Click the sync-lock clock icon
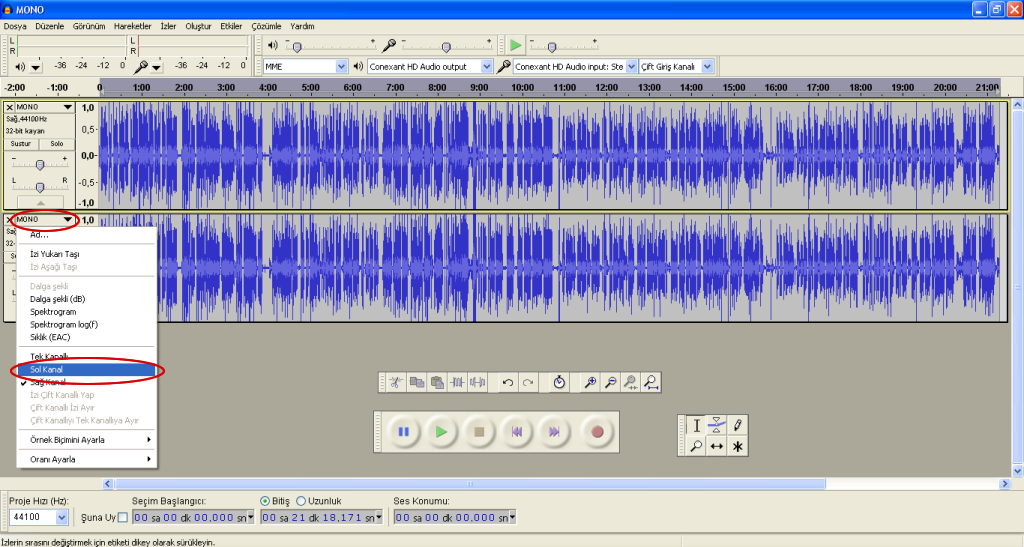Image resolution: width=1024 pixels, height=547 pixels. (558, 383)
